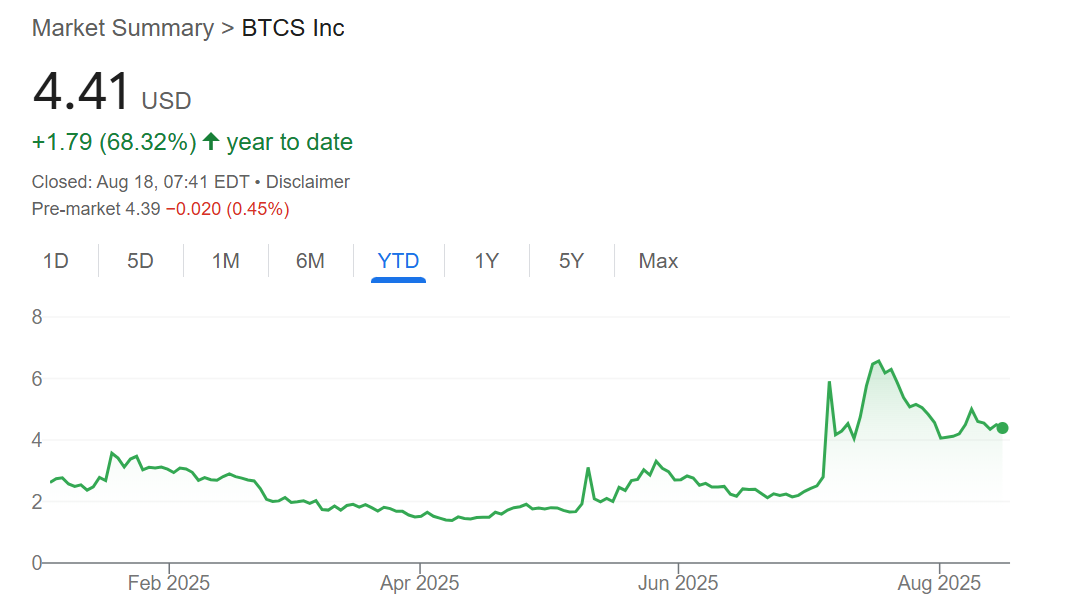
Task: Click the Apr 2025 axis label
Action: point(420,583)
